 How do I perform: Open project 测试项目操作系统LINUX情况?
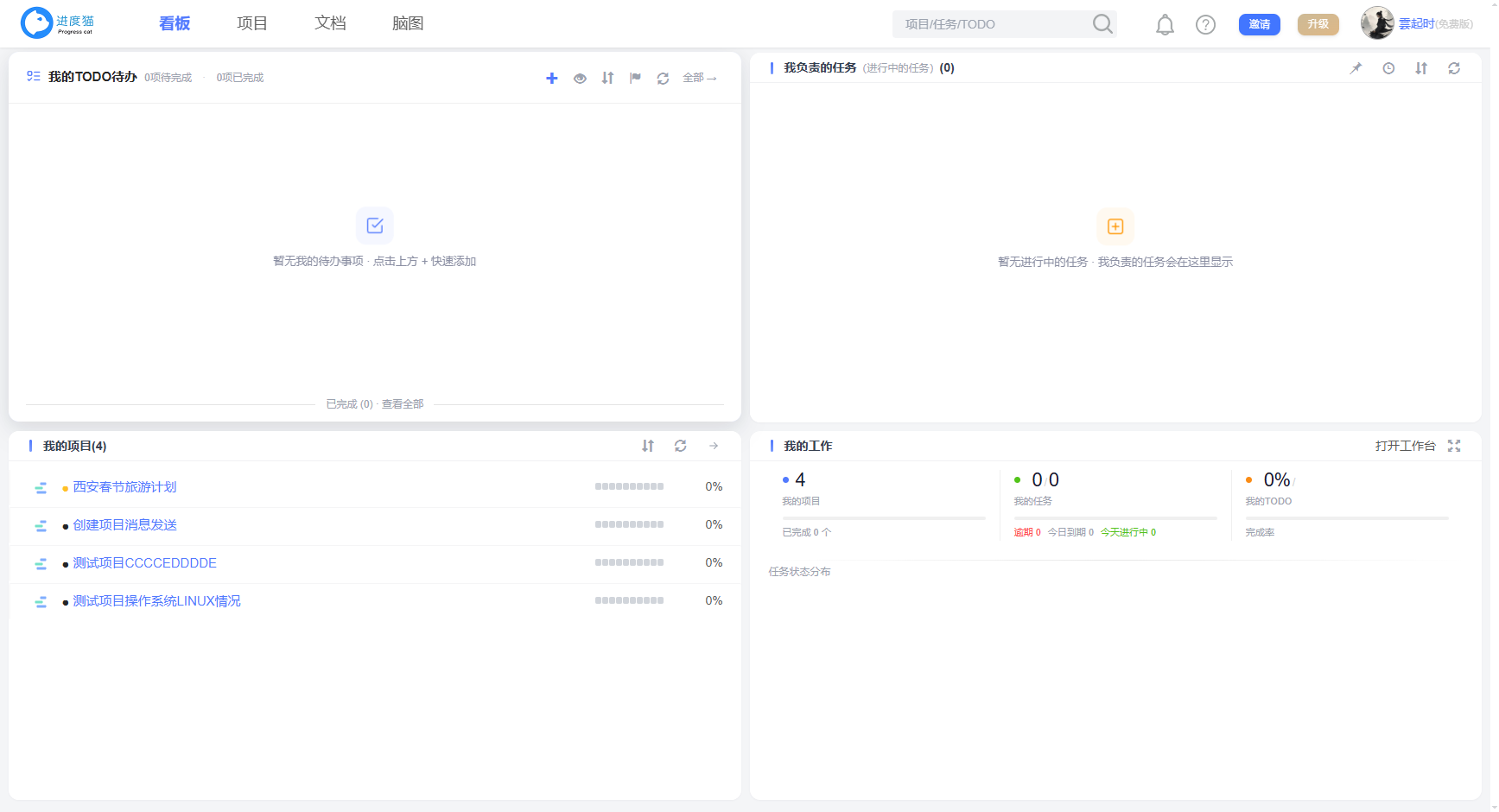coord(156,601)
